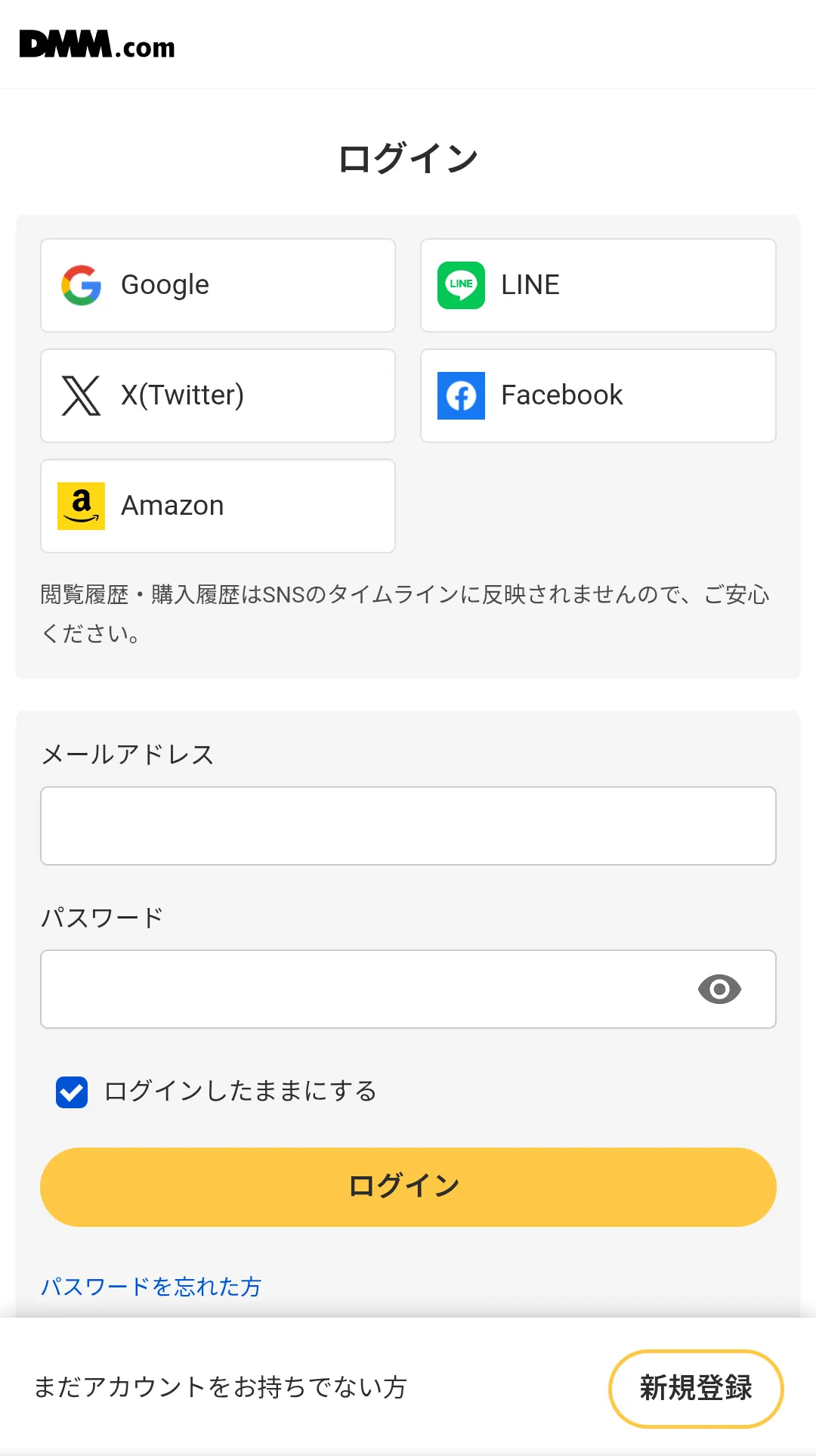Click the DMM.com logo
Screen dimensions: 816x1456
pyautogui.click(x=97, y=45)
